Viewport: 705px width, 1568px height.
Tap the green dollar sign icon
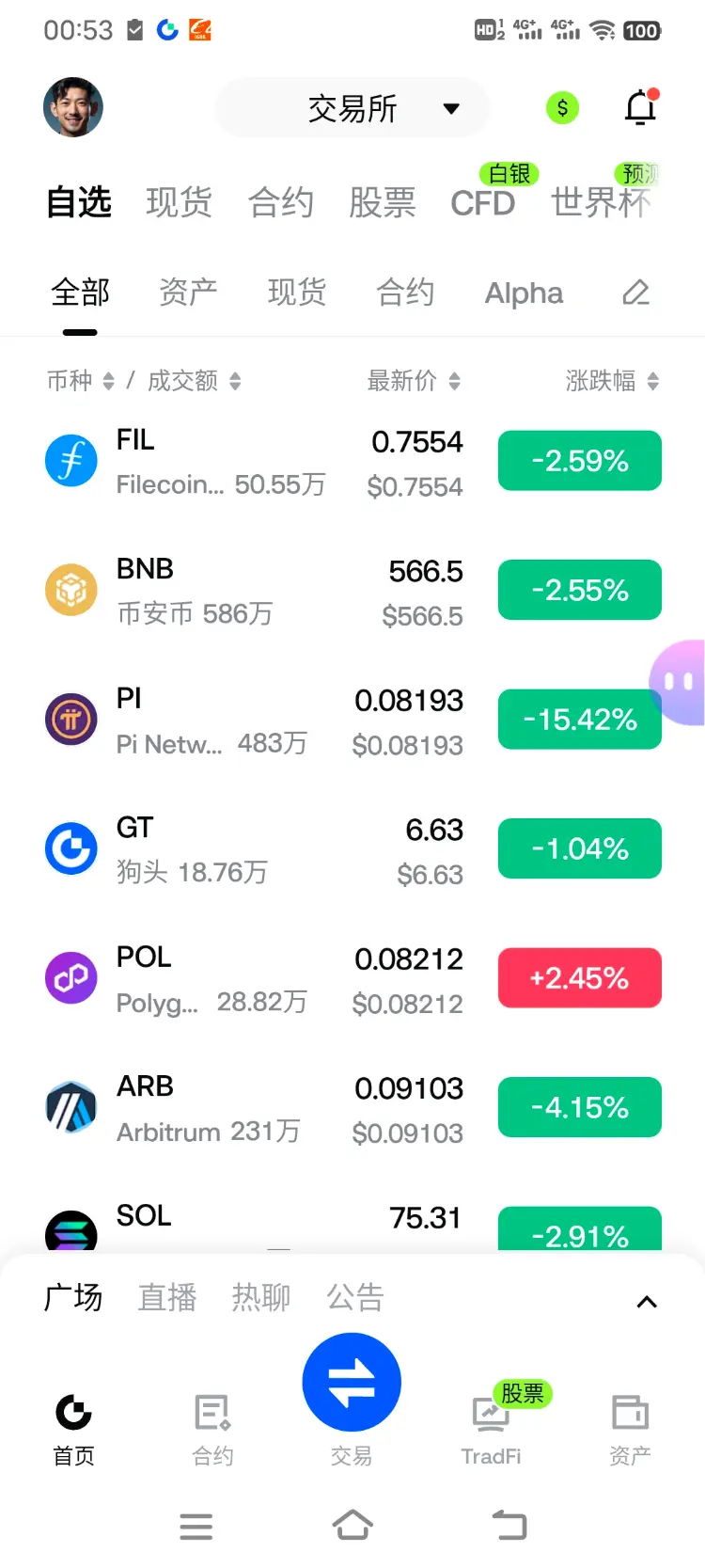click(562, 108)
